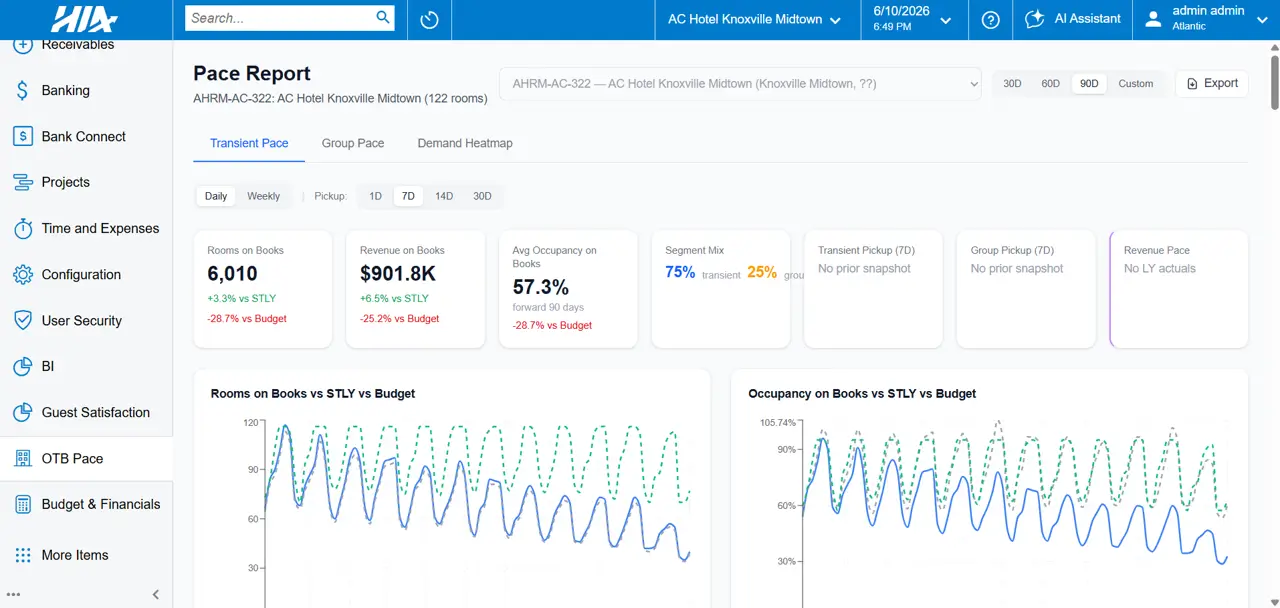1280x608 pixels.
Task: Open Bank Connect in the sidebar
Action: point(86,136)
